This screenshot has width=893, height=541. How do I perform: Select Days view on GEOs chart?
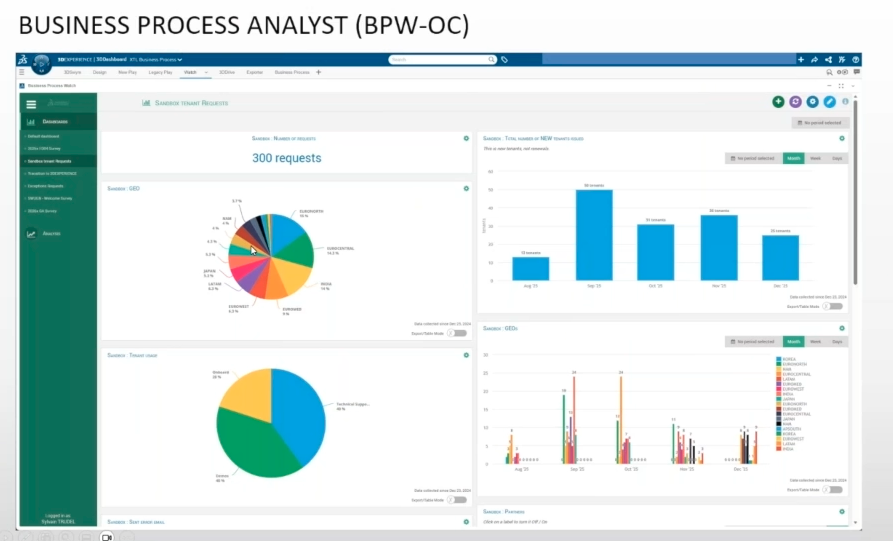click(x=837, y=342)
